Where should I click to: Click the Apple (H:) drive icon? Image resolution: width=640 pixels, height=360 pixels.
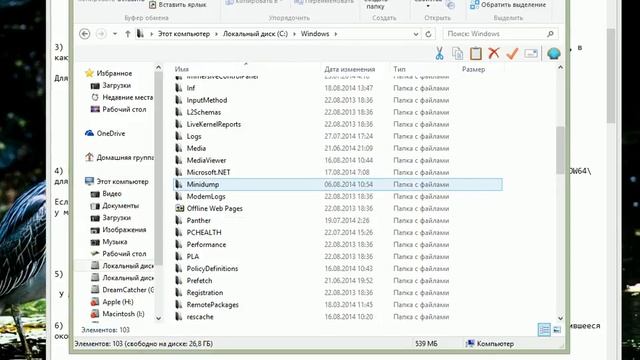[x=95, y=302]
